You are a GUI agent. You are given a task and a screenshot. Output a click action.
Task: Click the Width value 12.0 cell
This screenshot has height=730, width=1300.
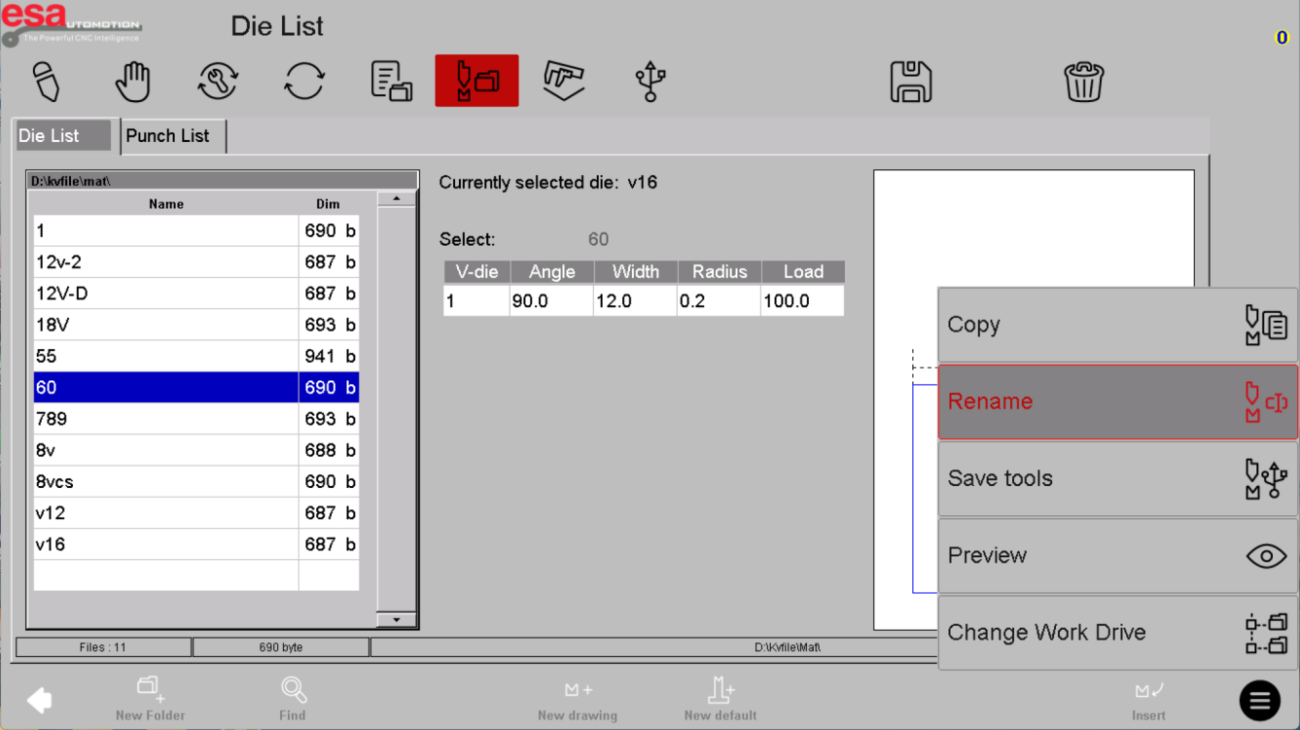(635, 301)
